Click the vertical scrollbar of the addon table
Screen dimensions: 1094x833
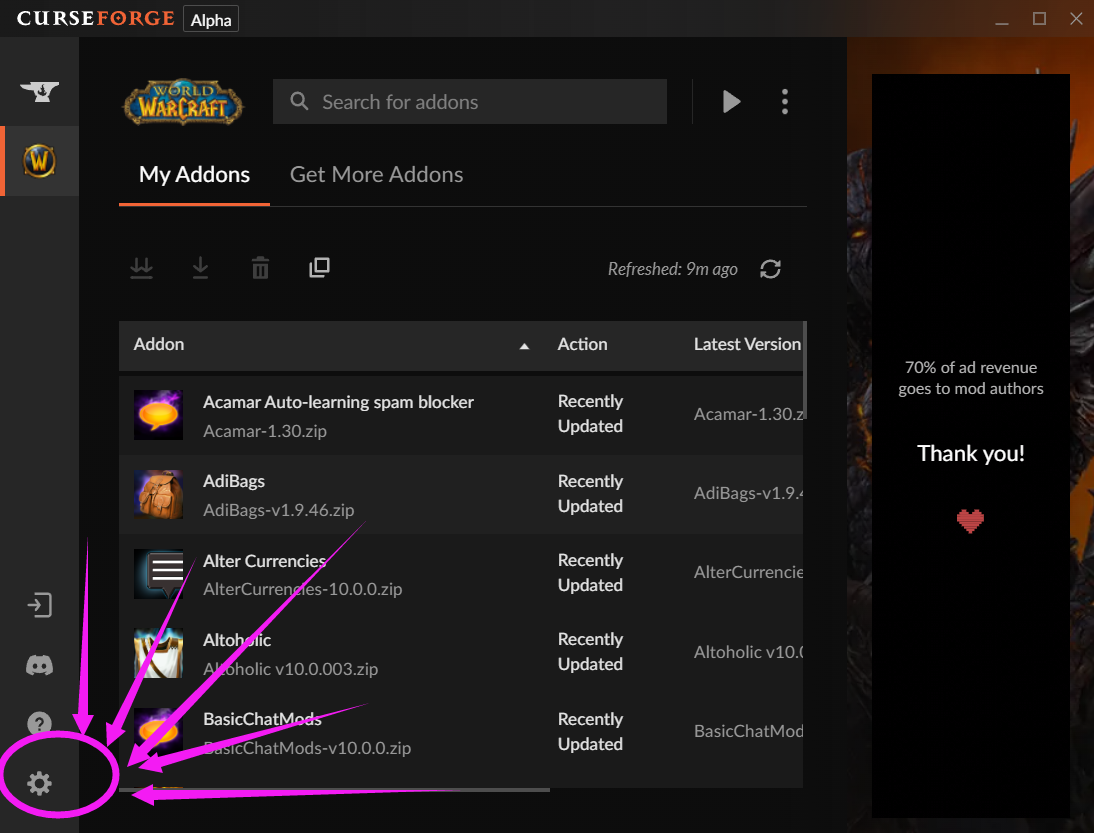pos(805,370)
